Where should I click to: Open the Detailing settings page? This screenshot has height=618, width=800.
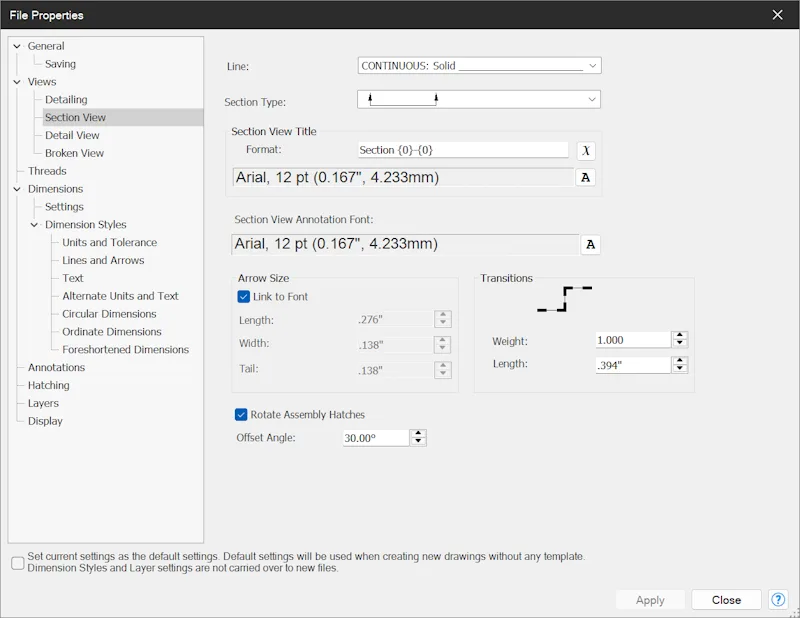66,100
